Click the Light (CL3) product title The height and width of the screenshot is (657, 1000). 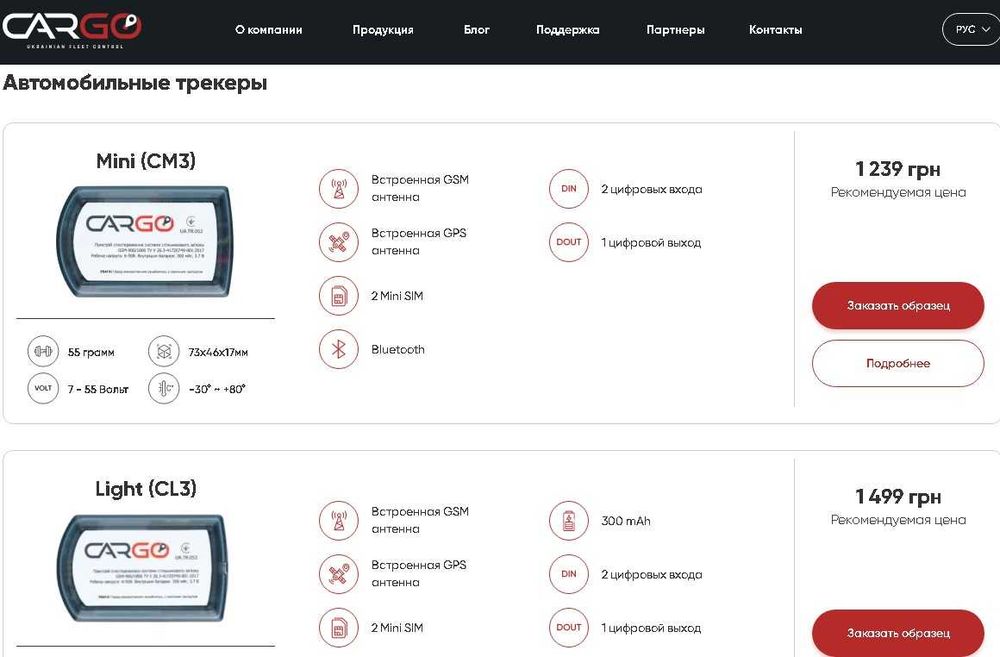[145, 489]
